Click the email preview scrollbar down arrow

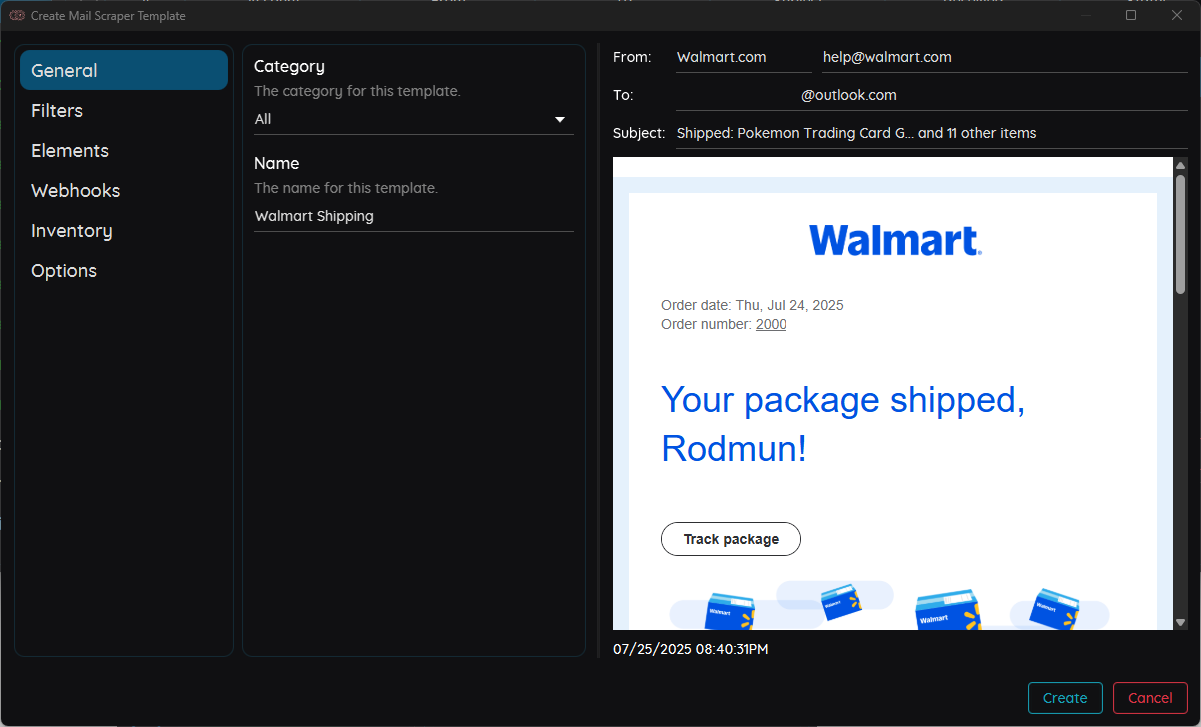(1180, 622)
